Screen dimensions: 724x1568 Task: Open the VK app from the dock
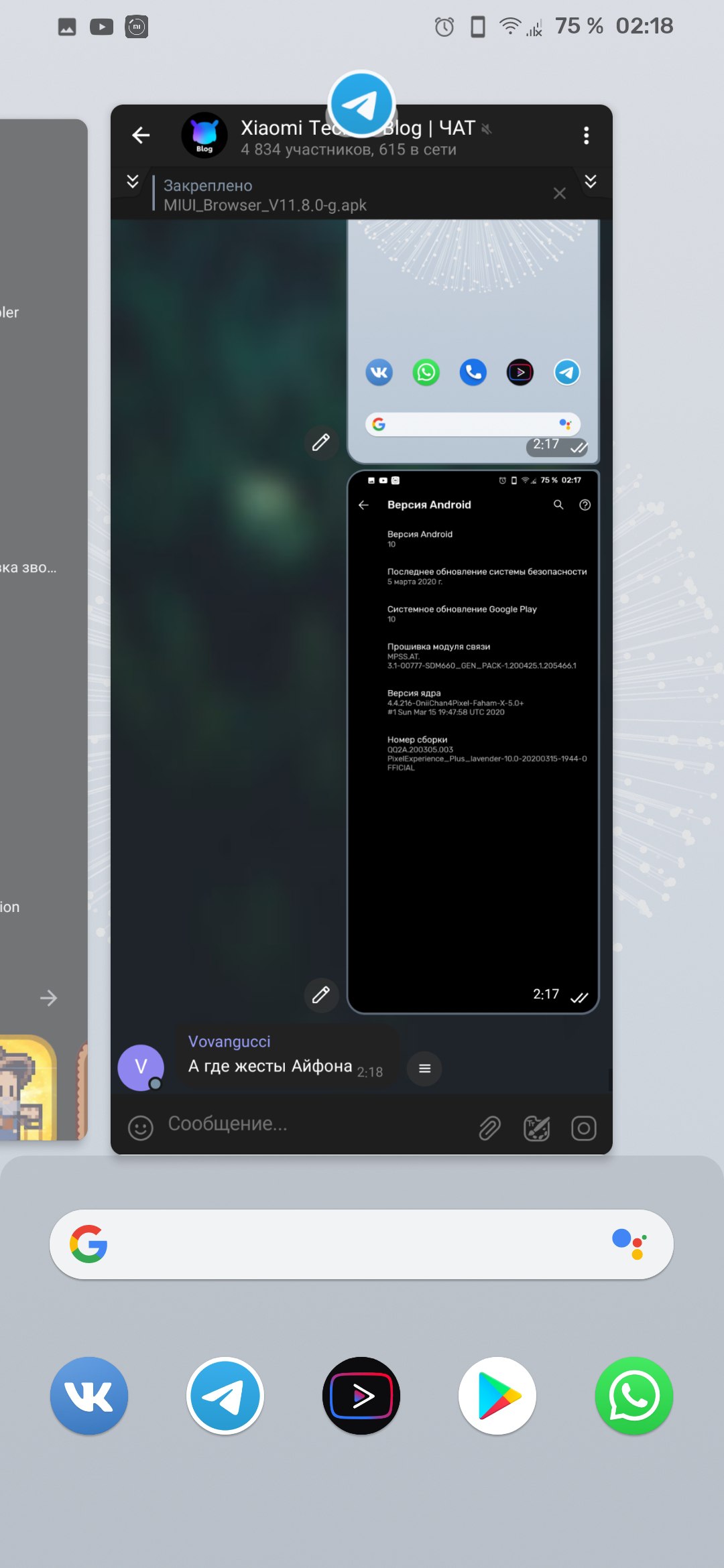89,1396
